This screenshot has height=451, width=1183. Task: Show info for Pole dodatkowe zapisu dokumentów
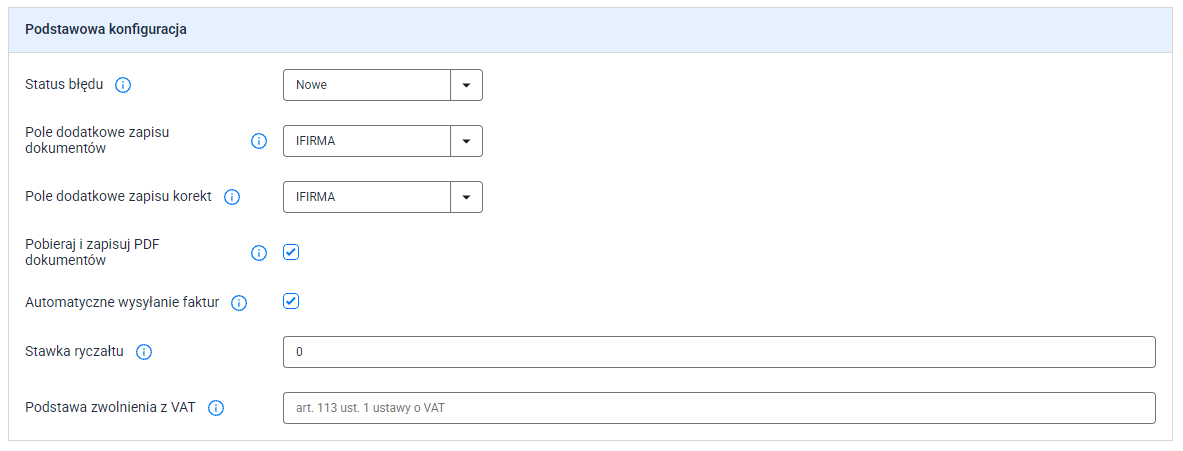click(x=259, y=141)
